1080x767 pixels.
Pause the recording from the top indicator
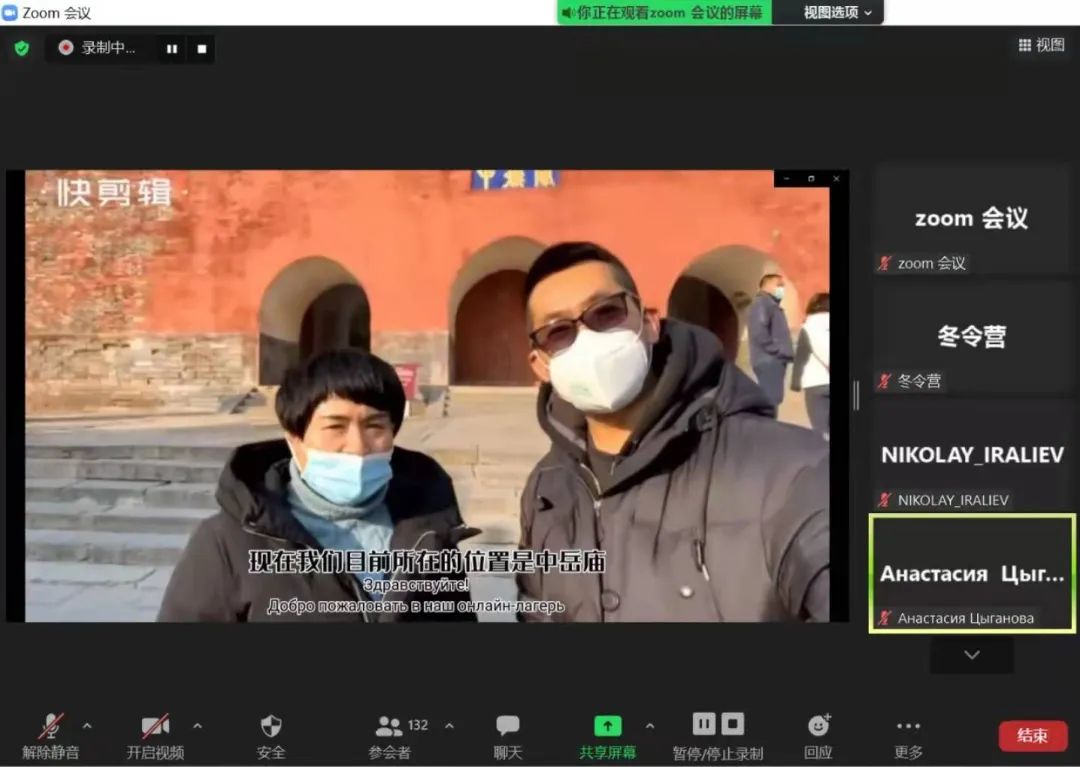[x=171, y=48]
